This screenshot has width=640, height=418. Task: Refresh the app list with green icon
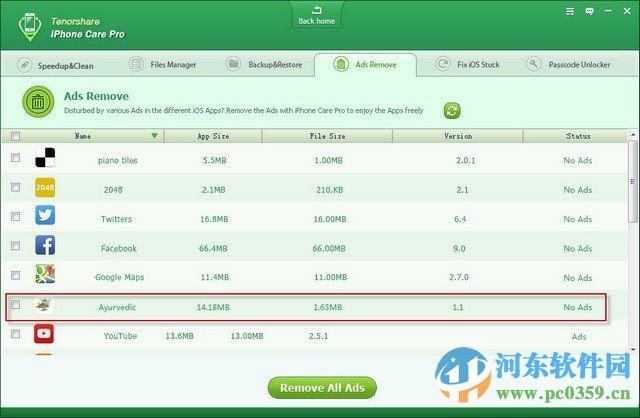click(x=452, y=111)
